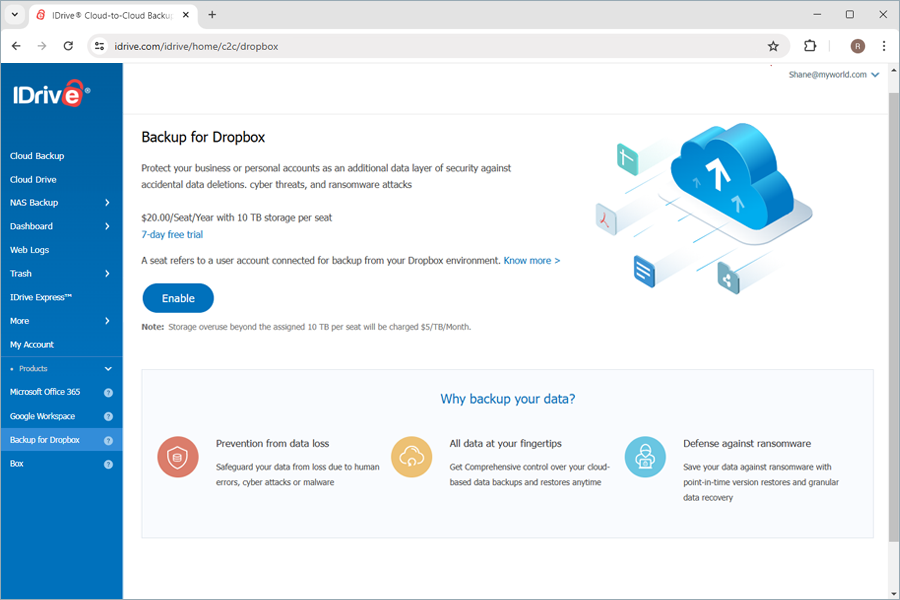900x600 pixels.
Task: Select Backup for Dropbox product
Action: 45,440
